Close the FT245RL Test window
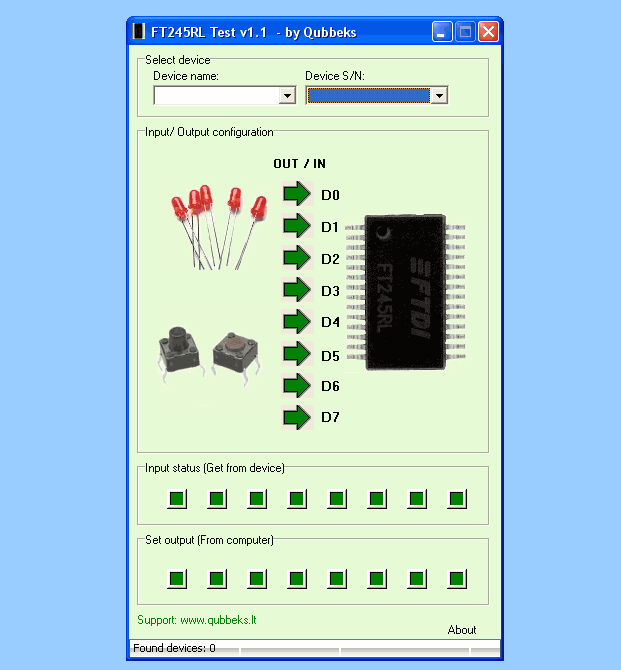 tap(489, 32)
